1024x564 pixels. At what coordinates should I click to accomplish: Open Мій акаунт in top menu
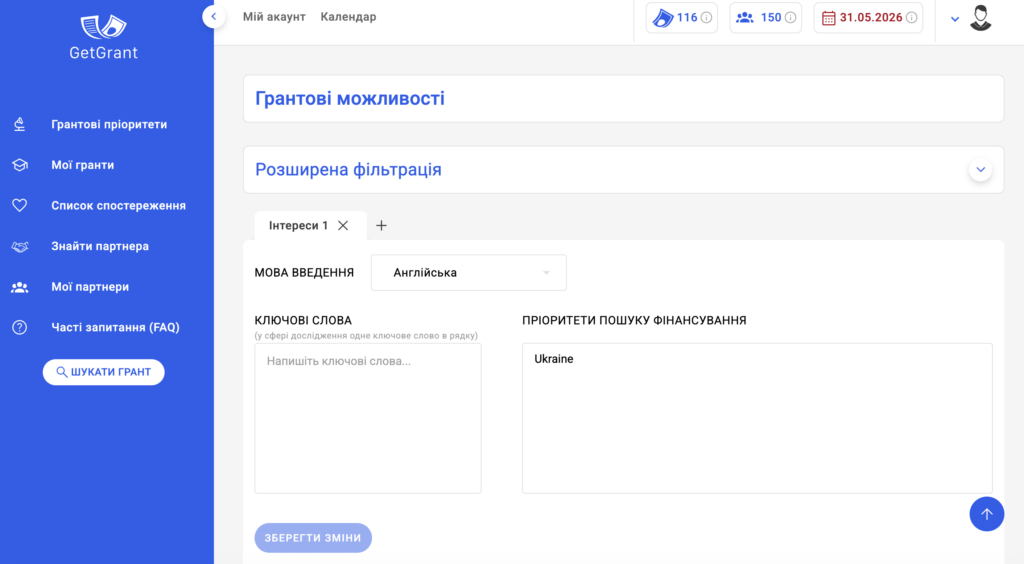pyautogui.click(x=273, y=17)
